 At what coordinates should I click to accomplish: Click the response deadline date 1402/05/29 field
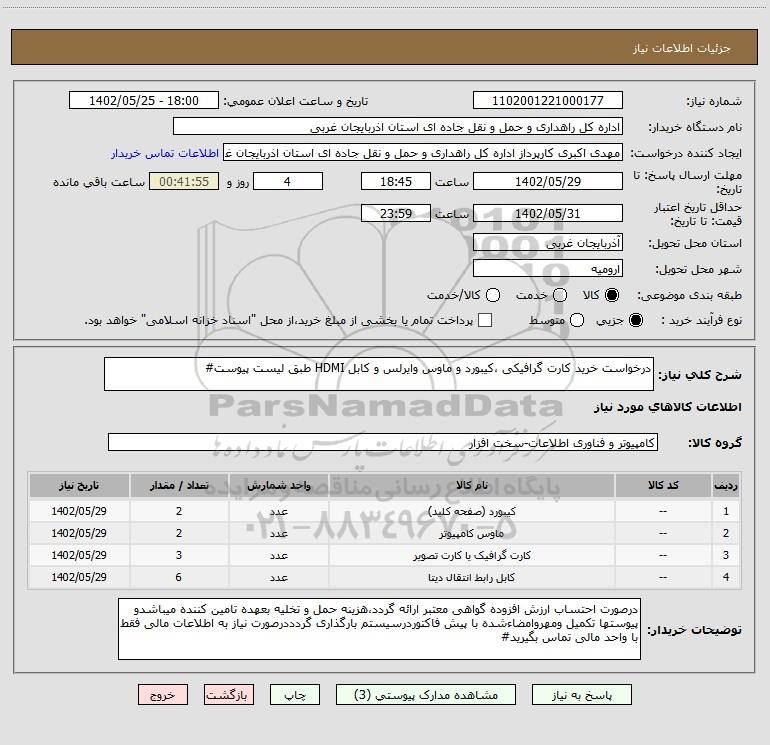[548, 181]
